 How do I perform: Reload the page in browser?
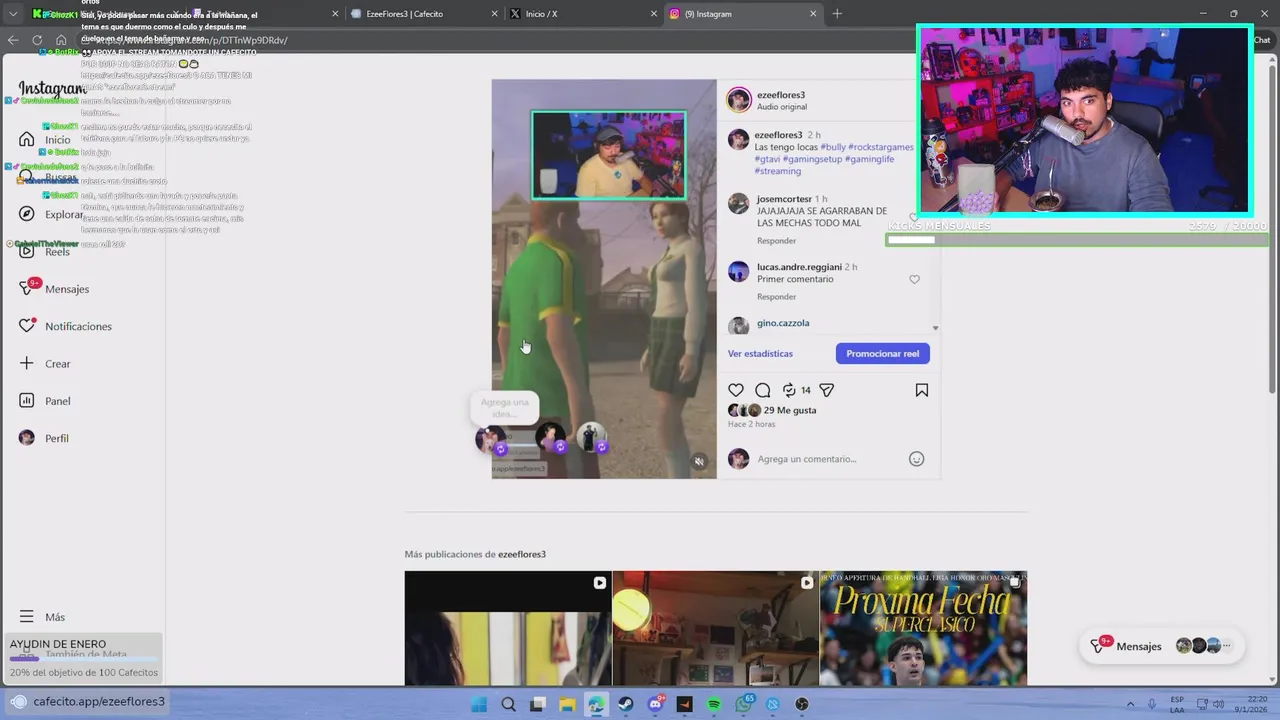coord(37,40)
